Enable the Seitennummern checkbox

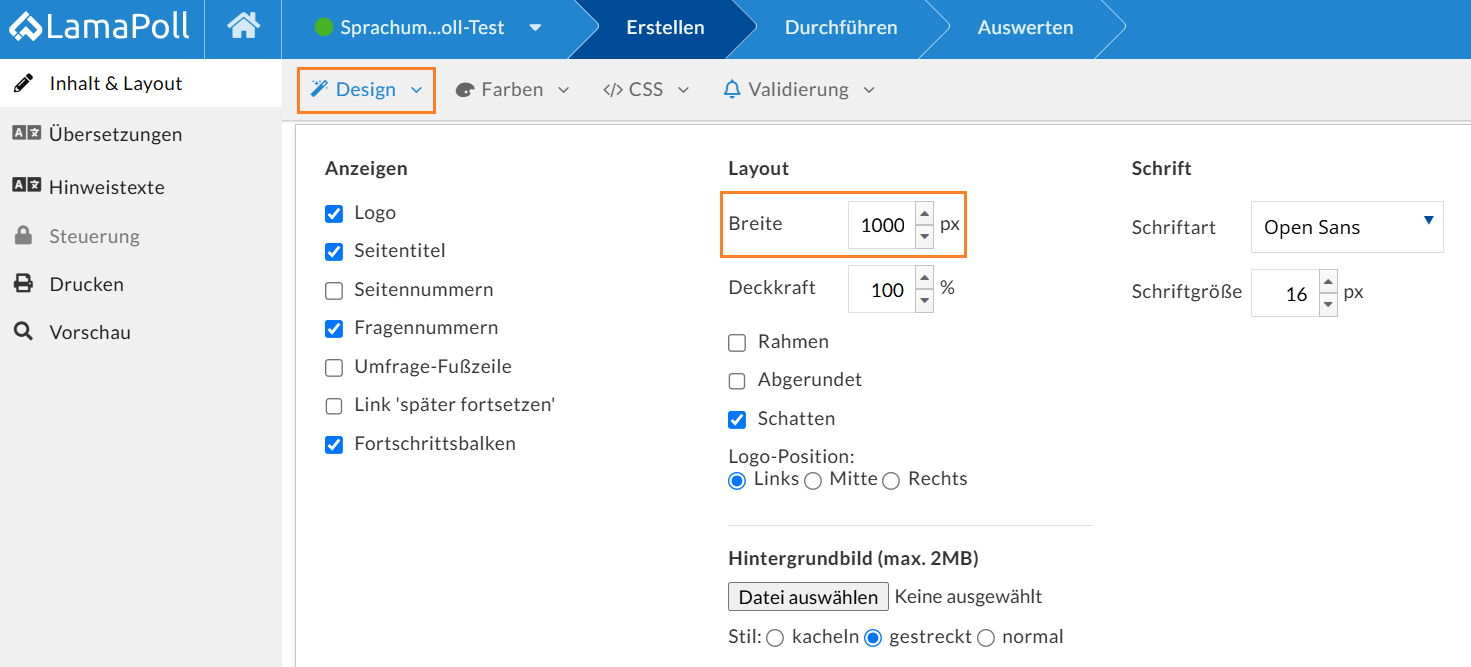click(x=334, y=290)
